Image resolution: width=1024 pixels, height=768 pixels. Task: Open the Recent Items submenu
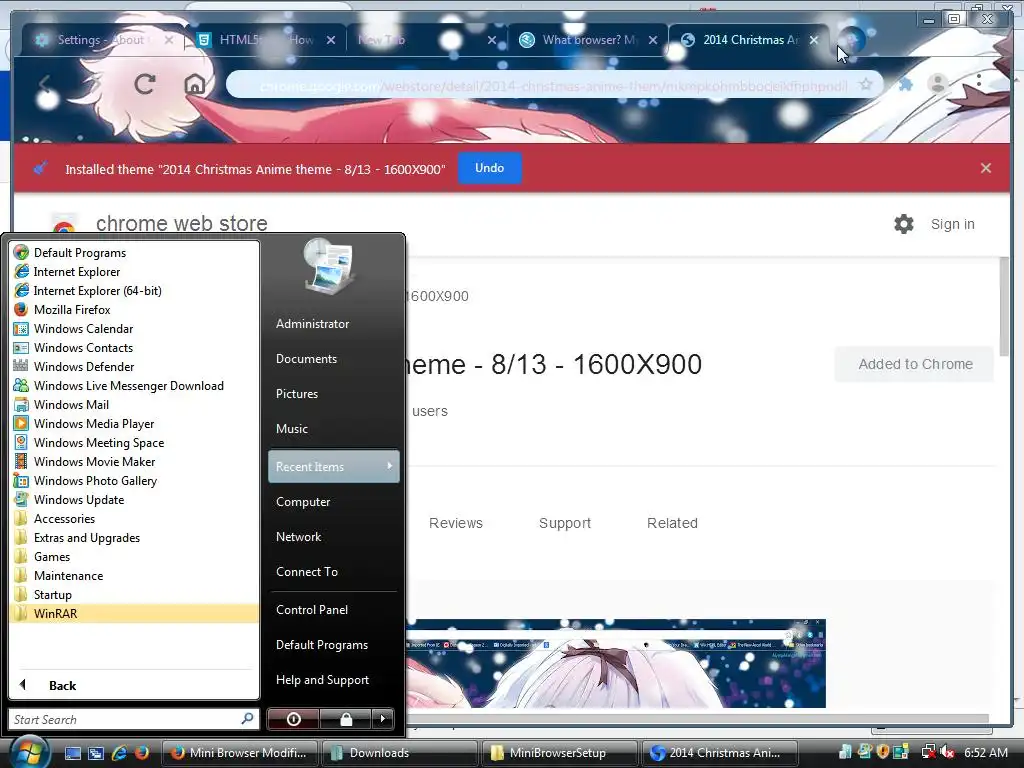click(x=334, y=466)
